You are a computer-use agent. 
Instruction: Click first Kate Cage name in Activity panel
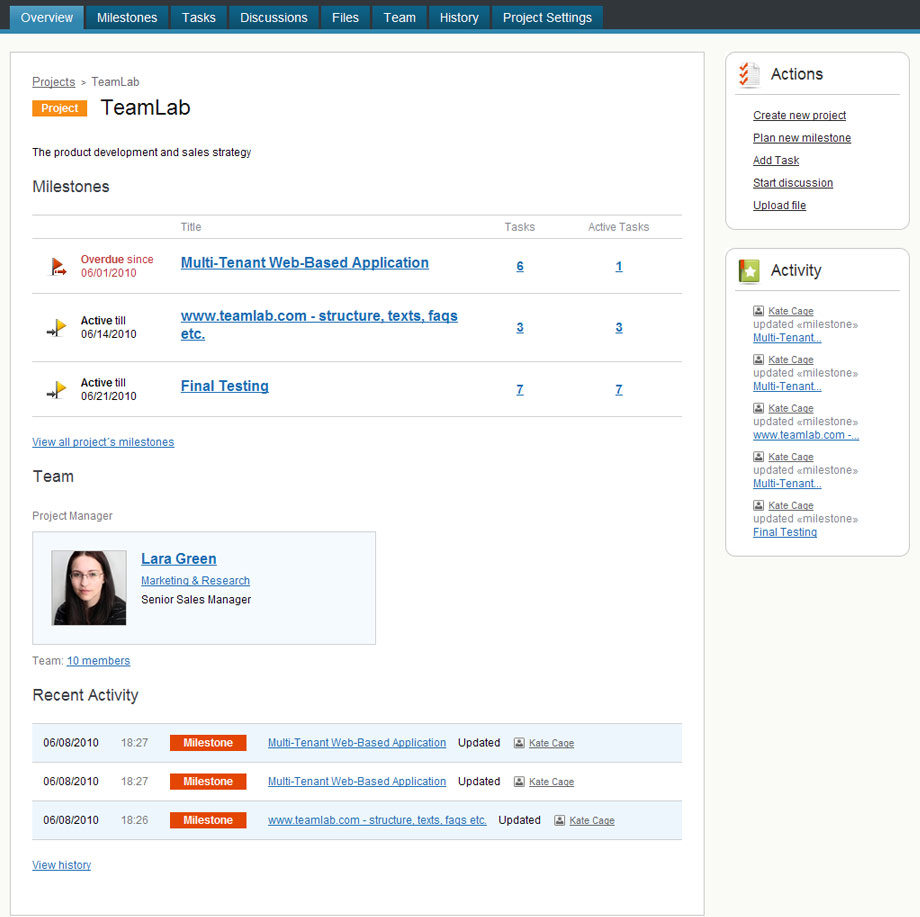790,311
